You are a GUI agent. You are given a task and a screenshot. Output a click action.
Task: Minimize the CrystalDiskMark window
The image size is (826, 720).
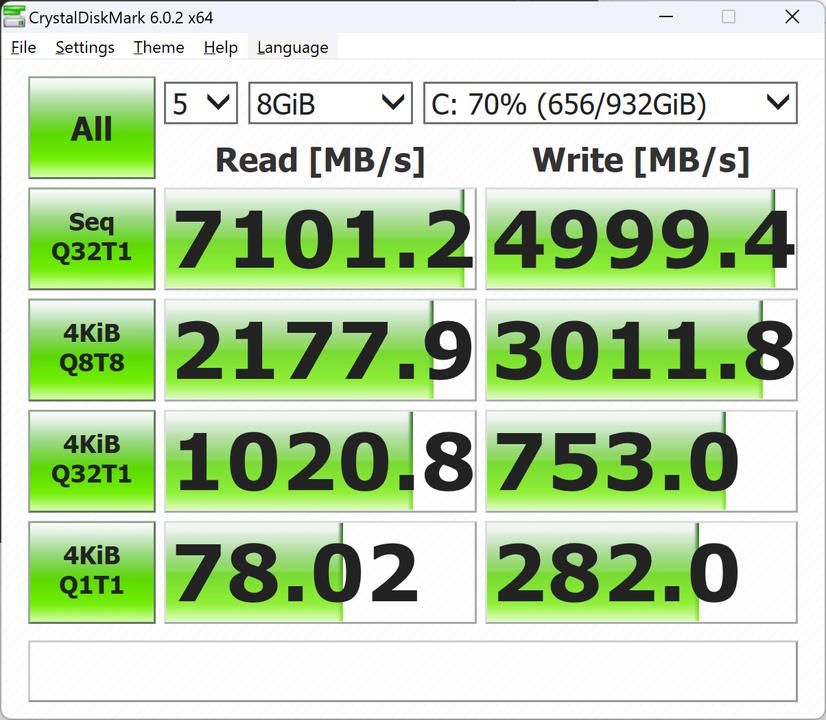point(666,16)
